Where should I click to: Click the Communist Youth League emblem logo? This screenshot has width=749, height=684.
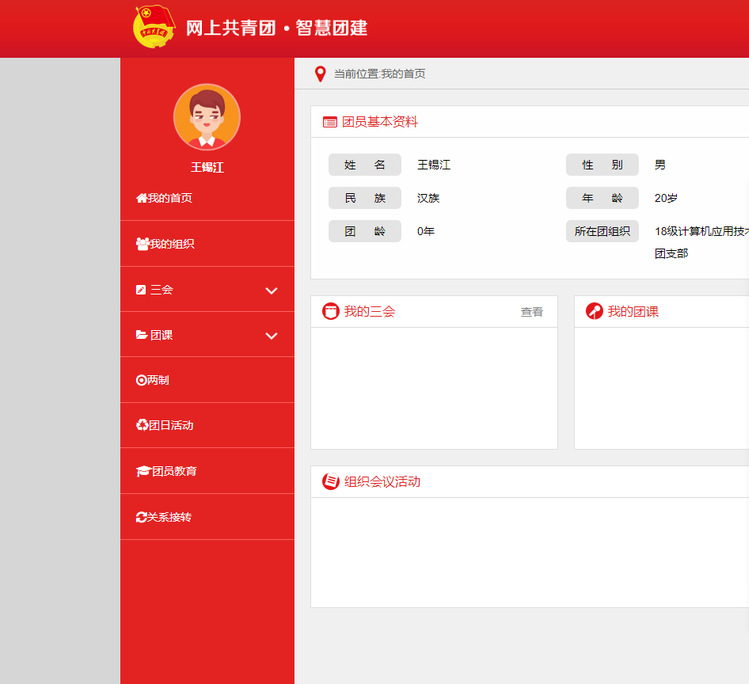154,27
